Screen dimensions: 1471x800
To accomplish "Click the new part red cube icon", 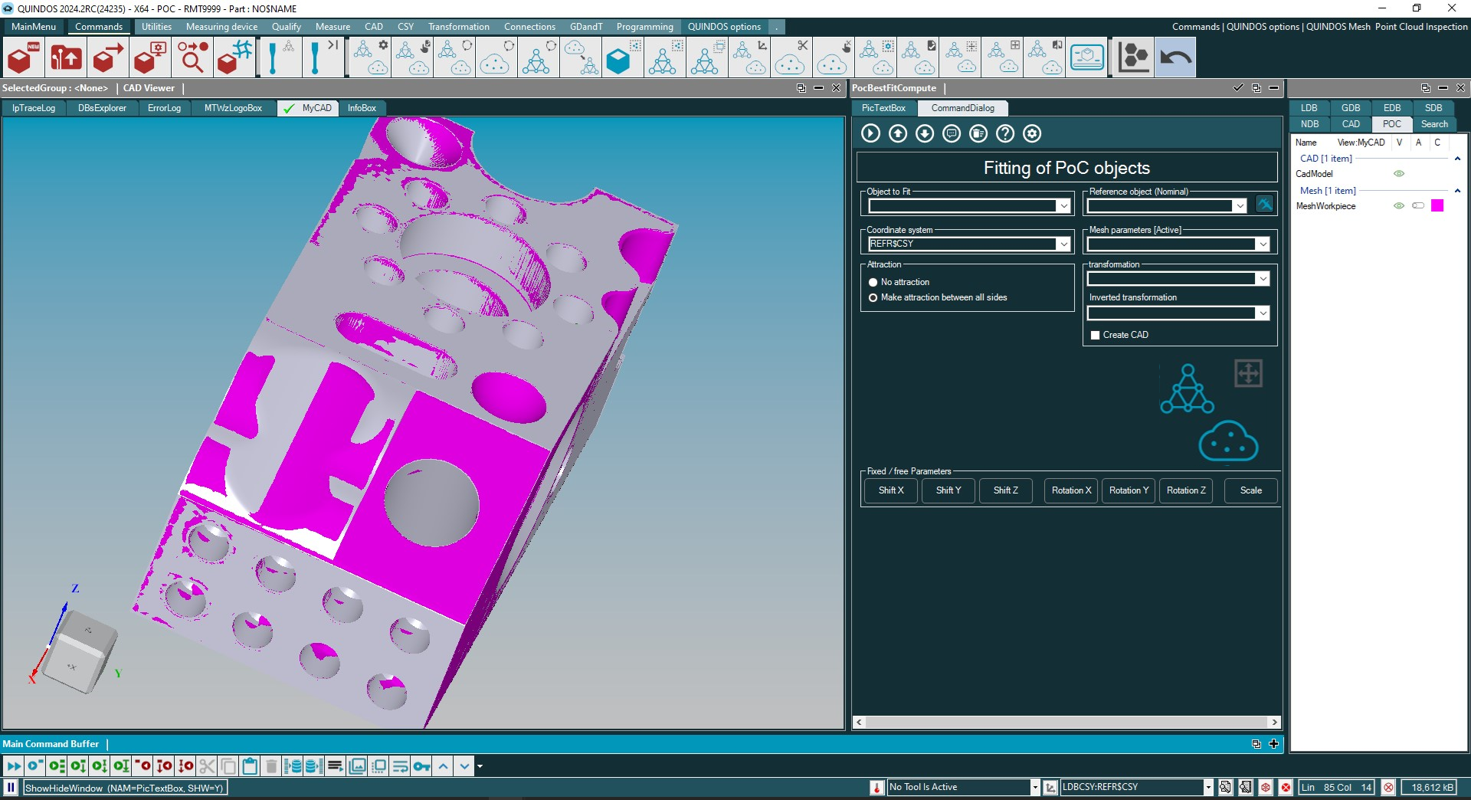I will [24, 58].
